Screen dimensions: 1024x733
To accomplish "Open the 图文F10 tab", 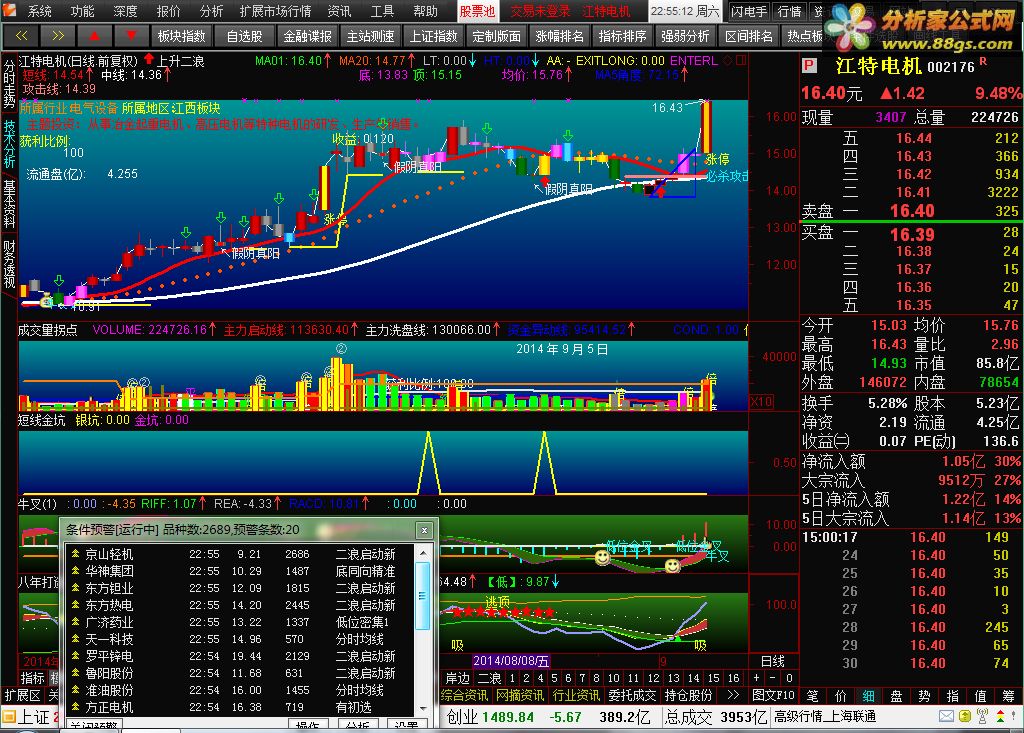I will click(773, 696).
